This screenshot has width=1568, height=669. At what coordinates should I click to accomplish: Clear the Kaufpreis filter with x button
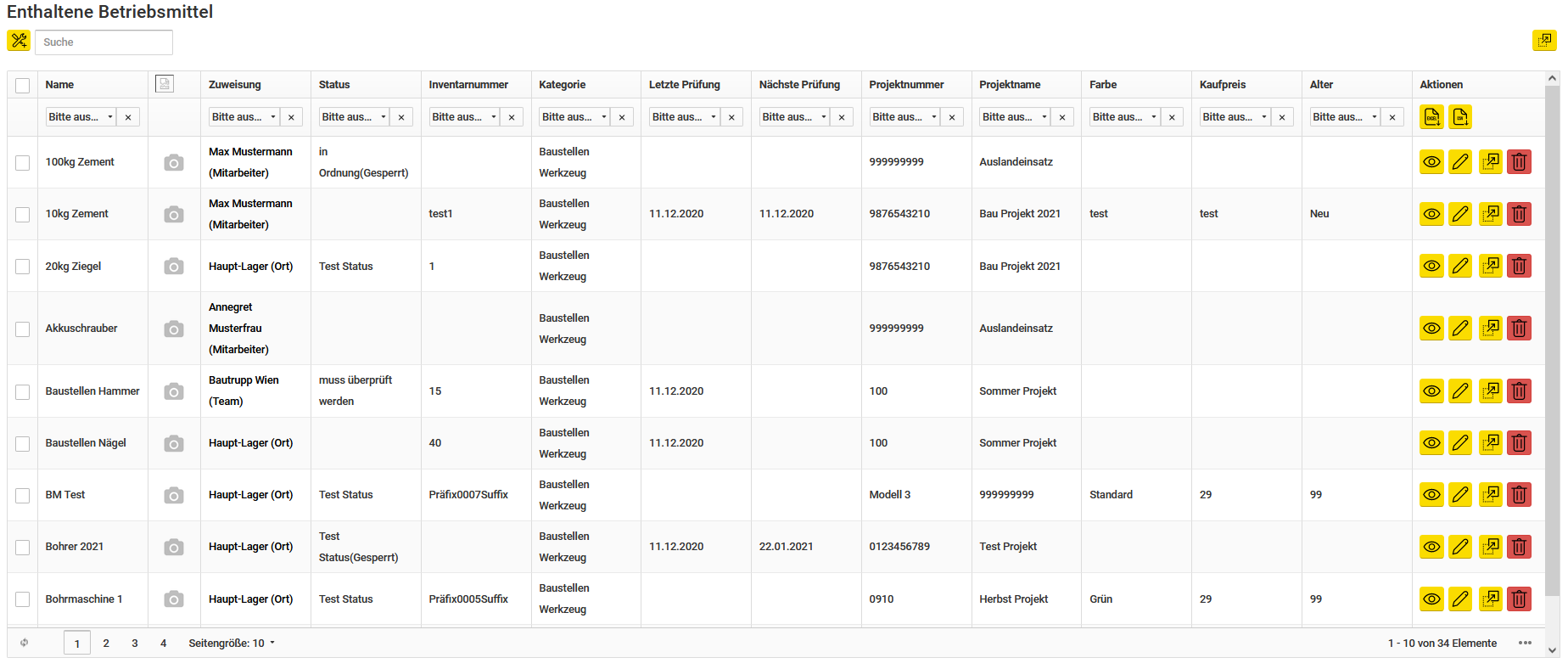point(1282,117)
